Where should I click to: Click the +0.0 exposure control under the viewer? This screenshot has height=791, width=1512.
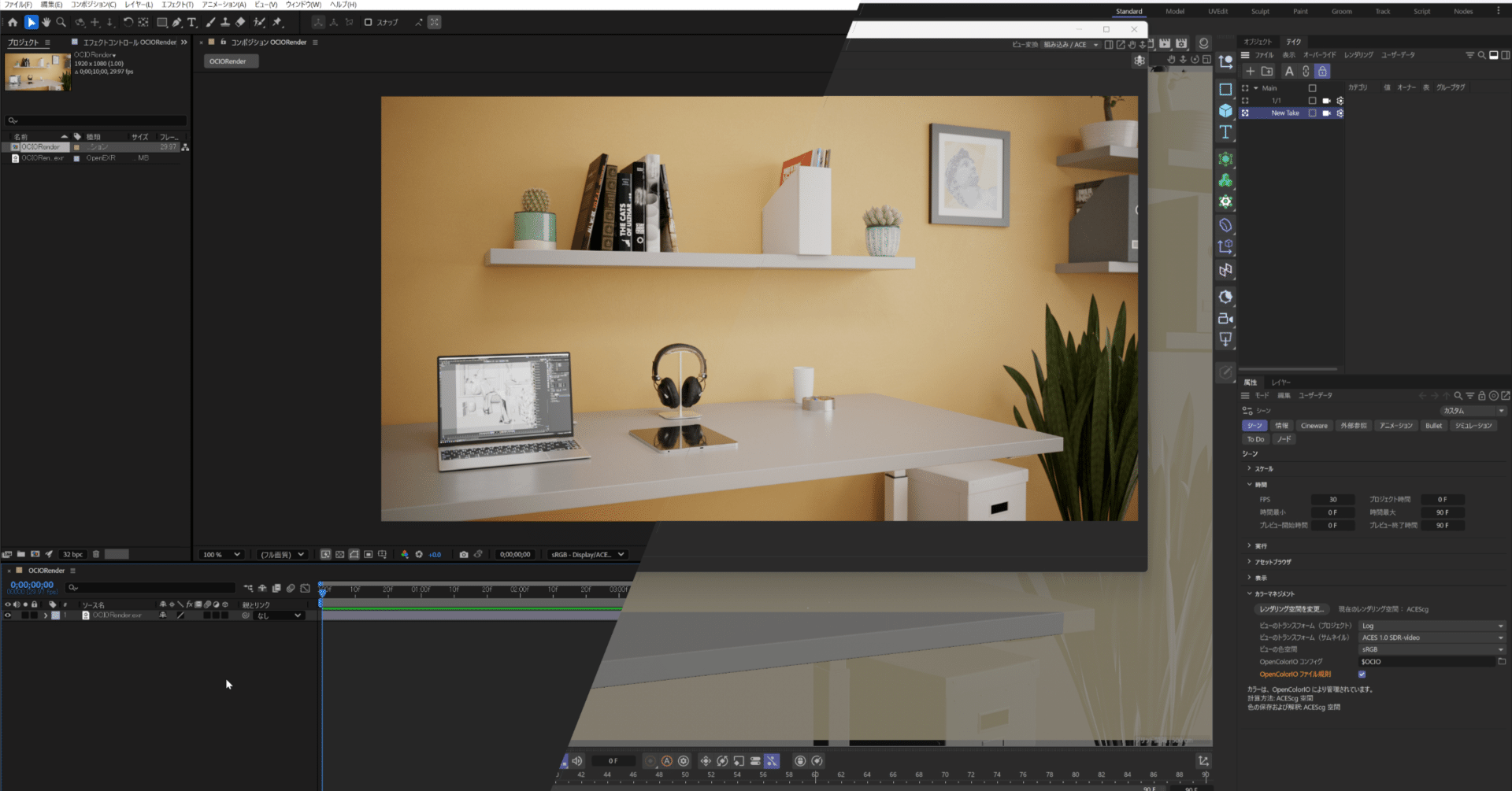[434, 554]
